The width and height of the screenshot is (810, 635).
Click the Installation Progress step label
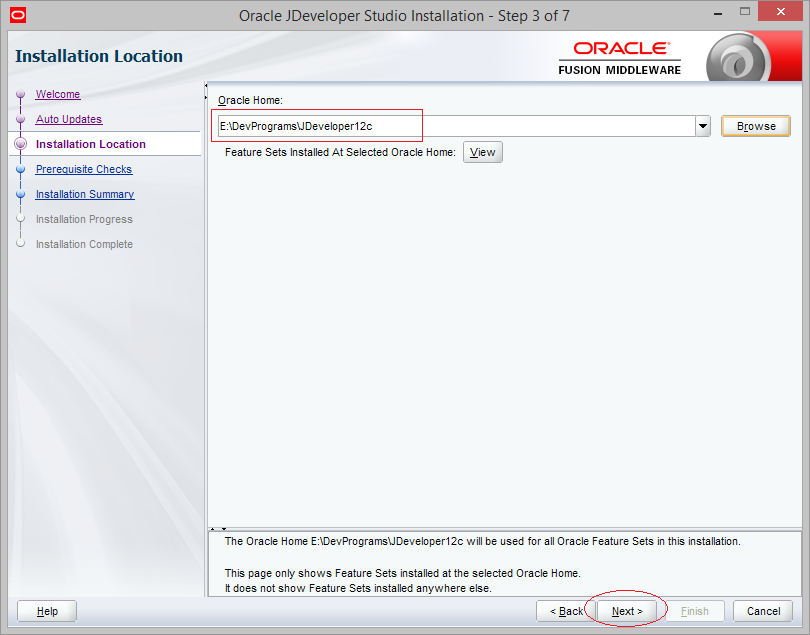tap(84, 219)
